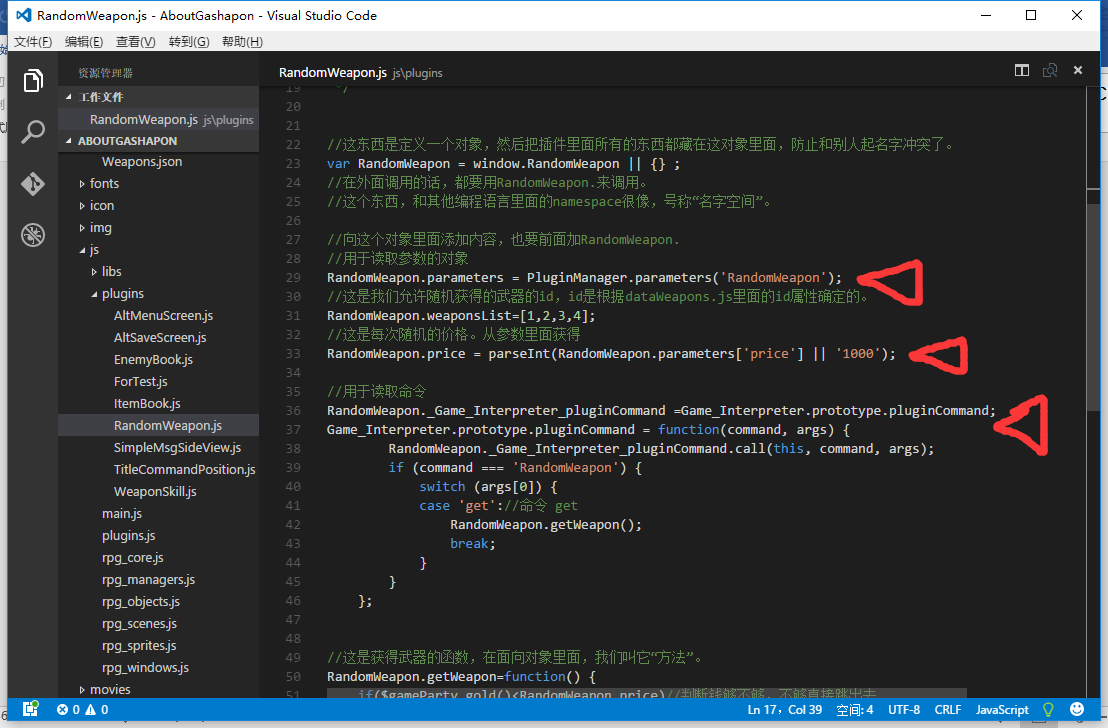Expand the movies folder
The height and width of the screenshot is (728, 1108).
[x=82, y=690]
